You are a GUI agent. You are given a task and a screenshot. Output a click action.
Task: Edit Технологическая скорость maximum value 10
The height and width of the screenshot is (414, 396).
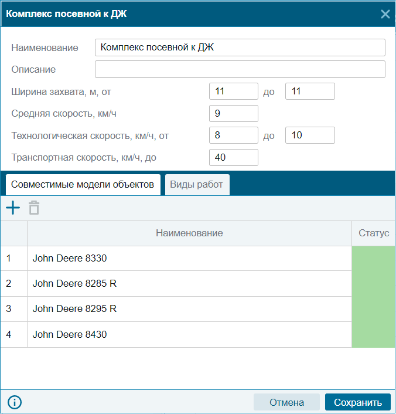310,135
